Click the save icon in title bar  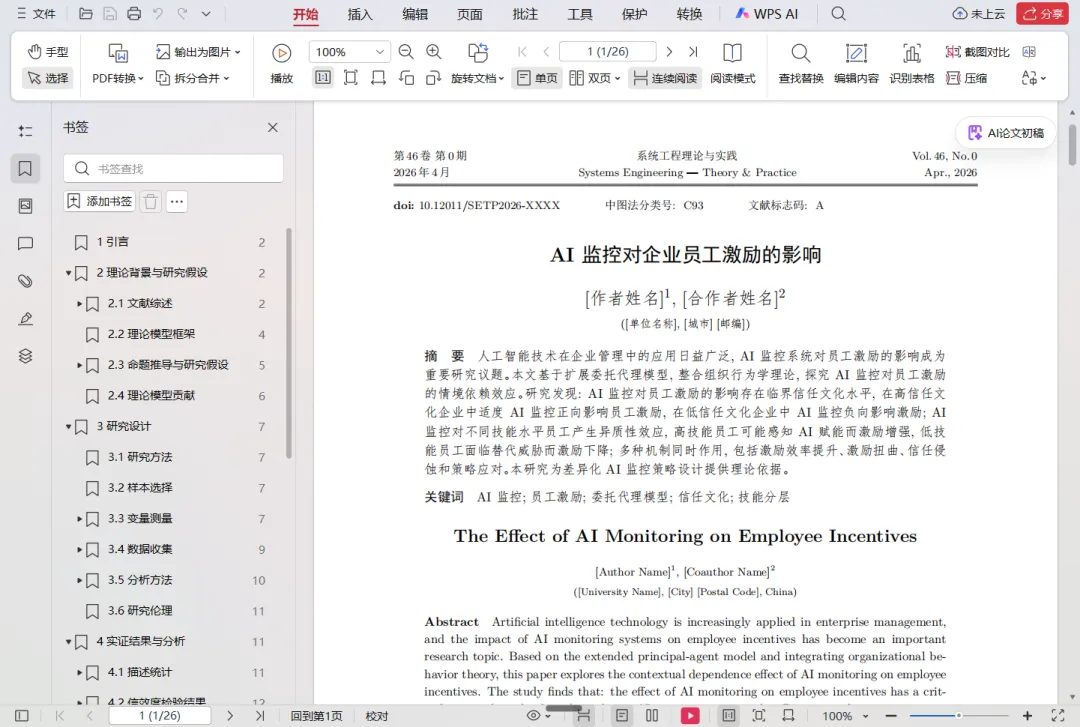pos(110,14)
